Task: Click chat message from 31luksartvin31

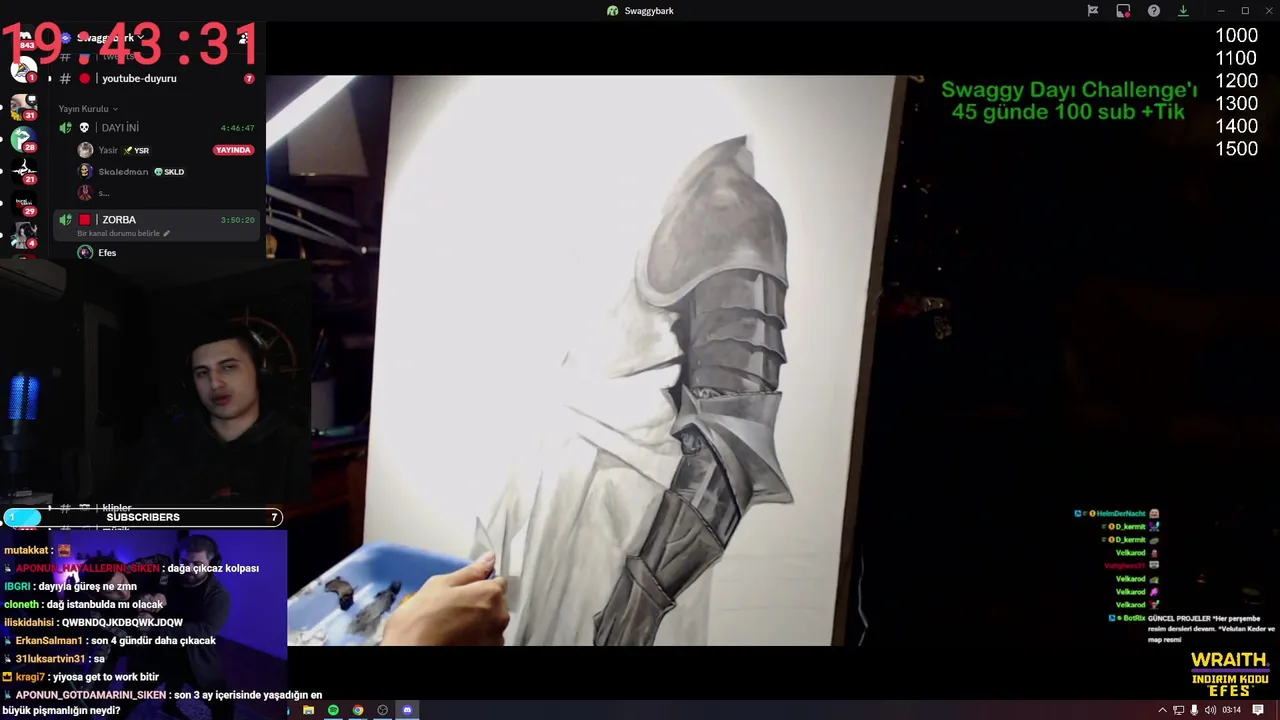Action: 54,659
